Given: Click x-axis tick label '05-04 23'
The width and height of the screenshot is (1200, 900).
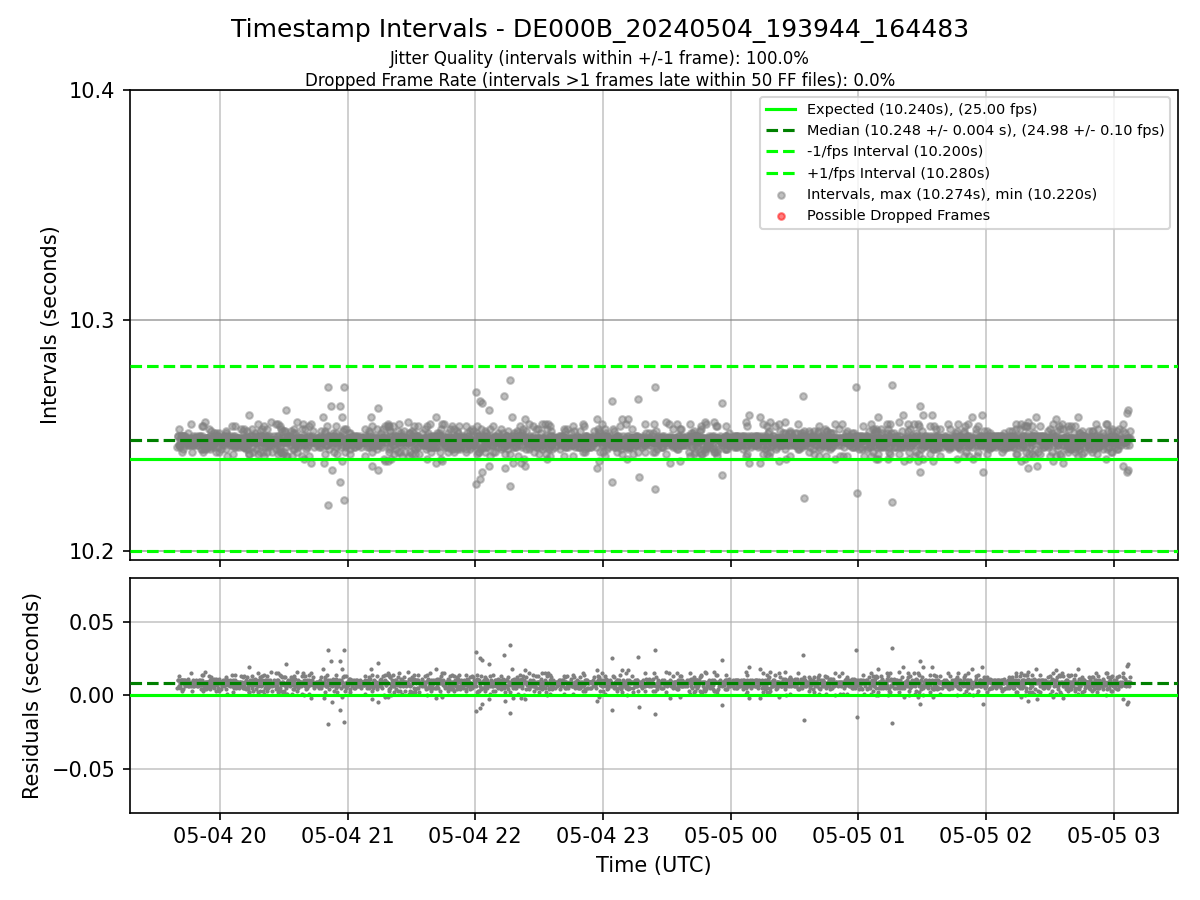Looking at the screenshot, I should click(603, 835).
